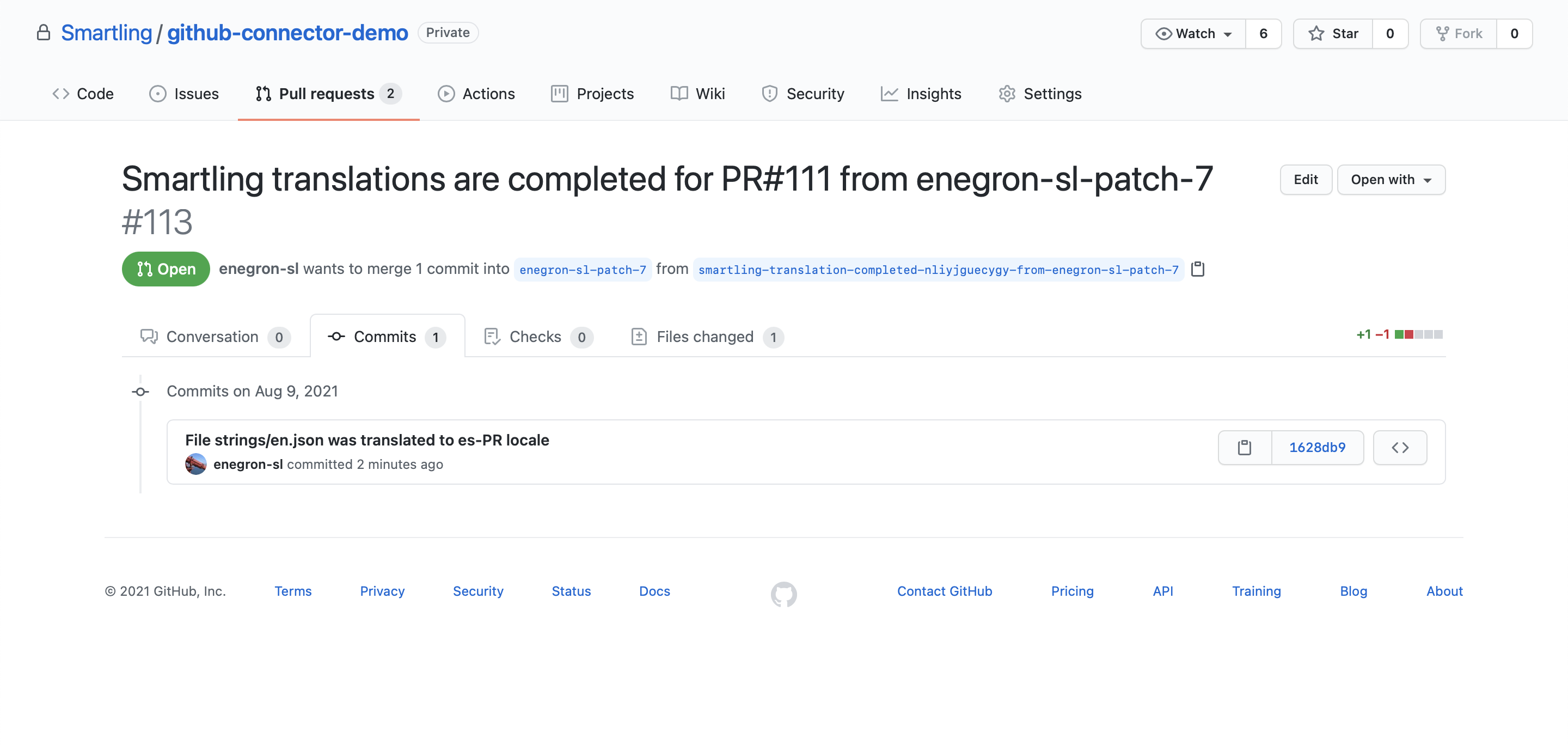Switch to the Checks tab
The height and width of the screenshot is (745, 1568).
coord(538,337)
